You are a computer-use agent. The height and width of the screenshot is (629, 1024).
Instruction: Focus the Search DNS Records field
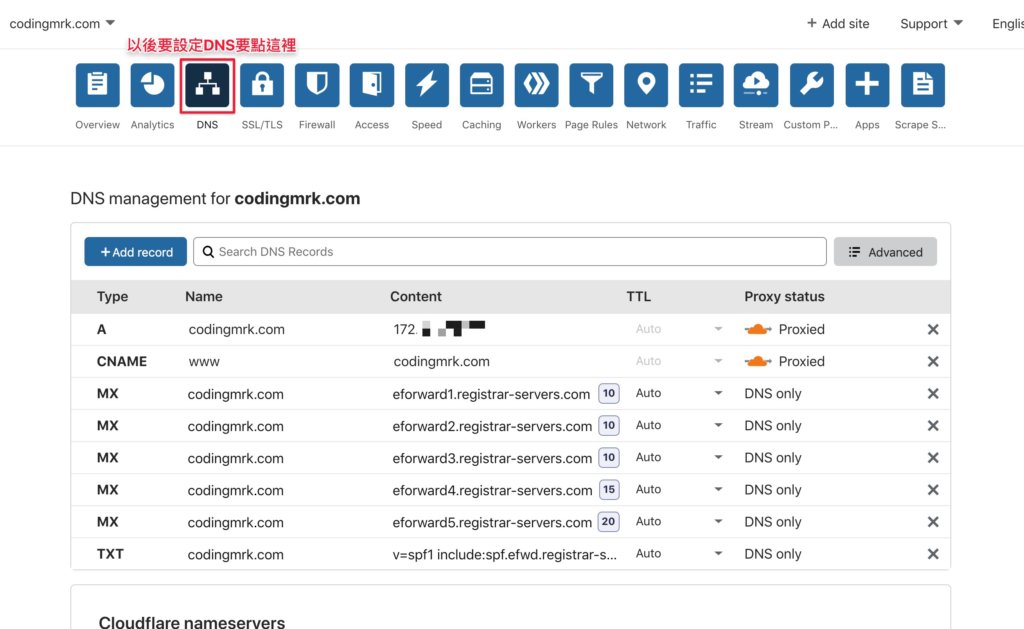coord(509,251)
